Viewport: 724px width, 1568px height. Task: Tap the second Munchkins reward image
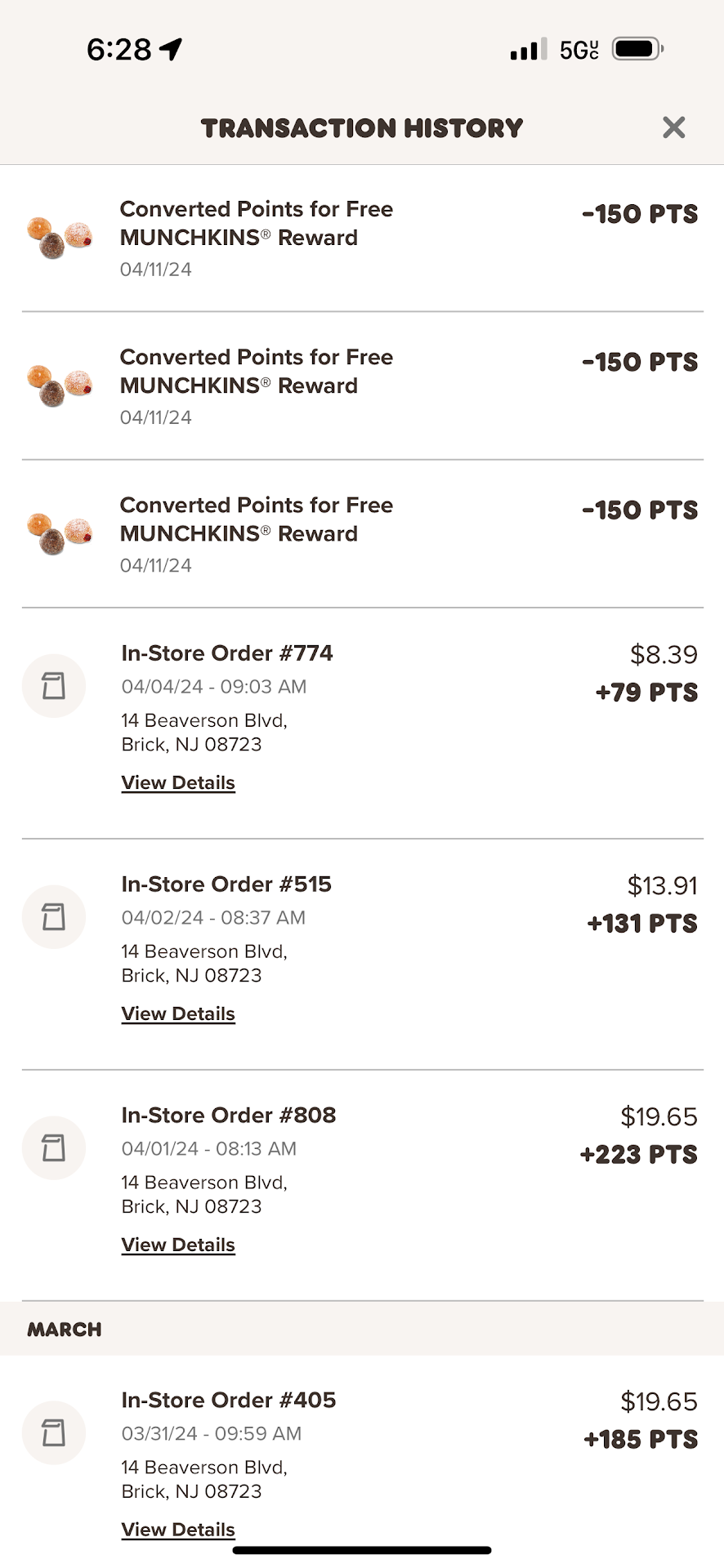[60, 385]
